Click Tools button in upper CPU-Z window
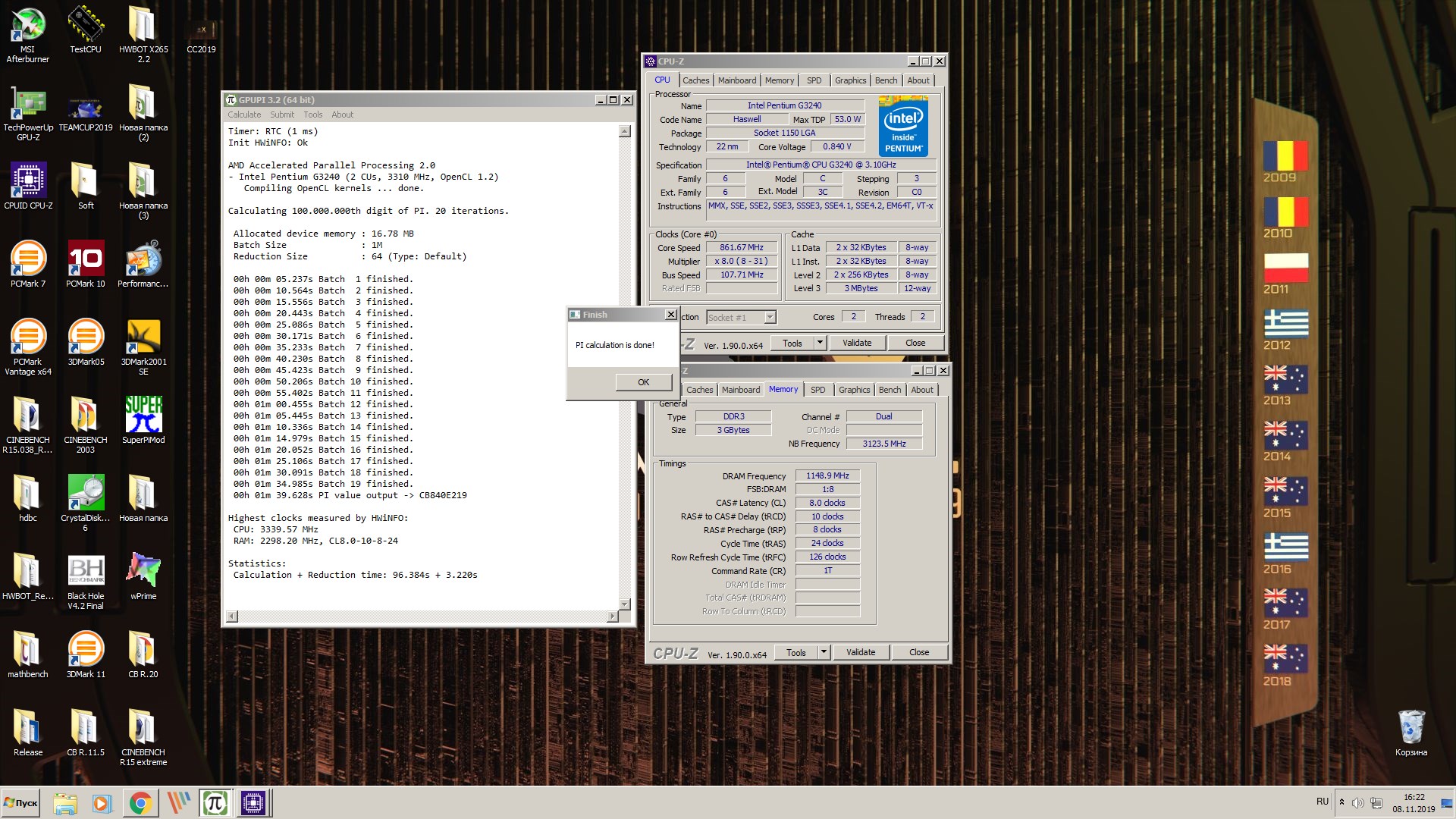This screenshot has width=1456, height=819. [792, 343]
